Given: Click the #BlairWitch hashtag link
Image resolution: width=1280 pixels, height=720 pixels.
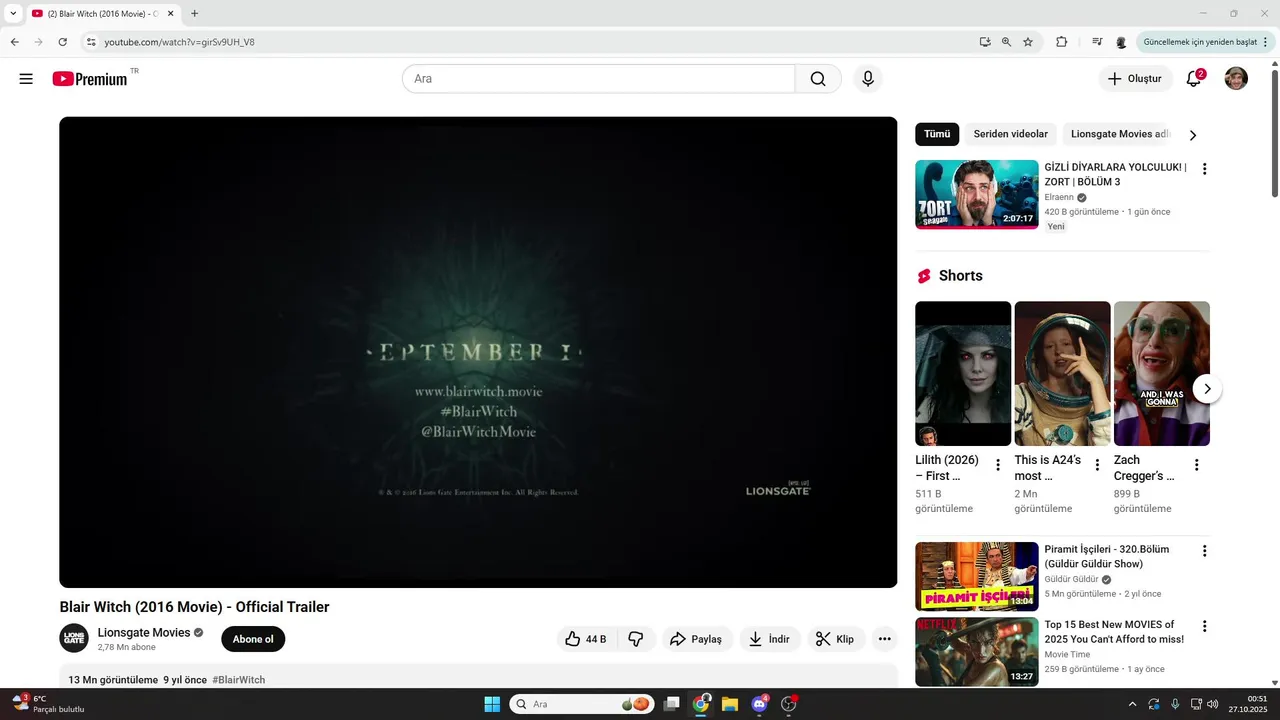Looking at the screenshot, I should (x=238, y=680).
